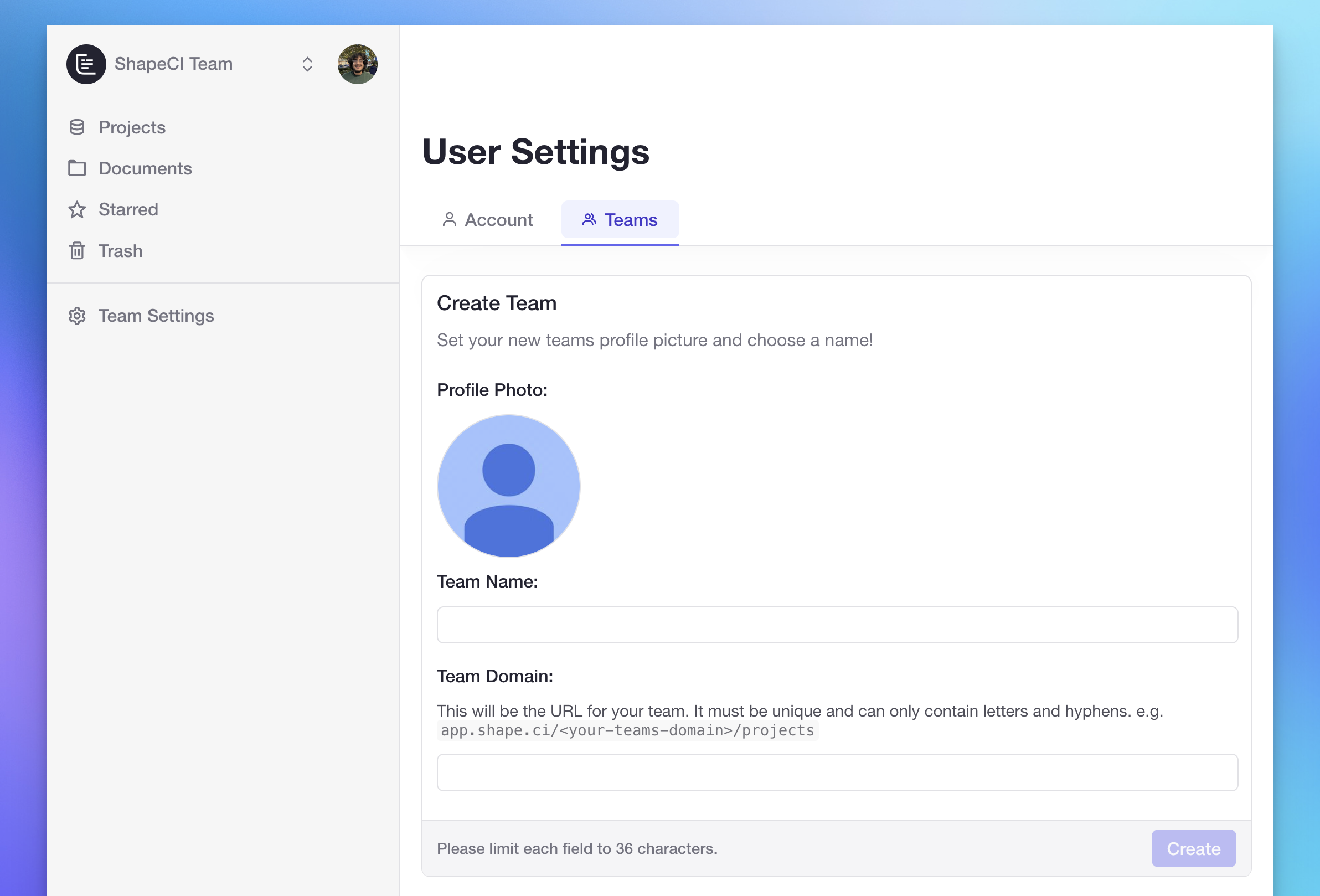Click the Account tab person icon
The width and height of the screenshot is (1320, 896).
click(x=449, y=220)
